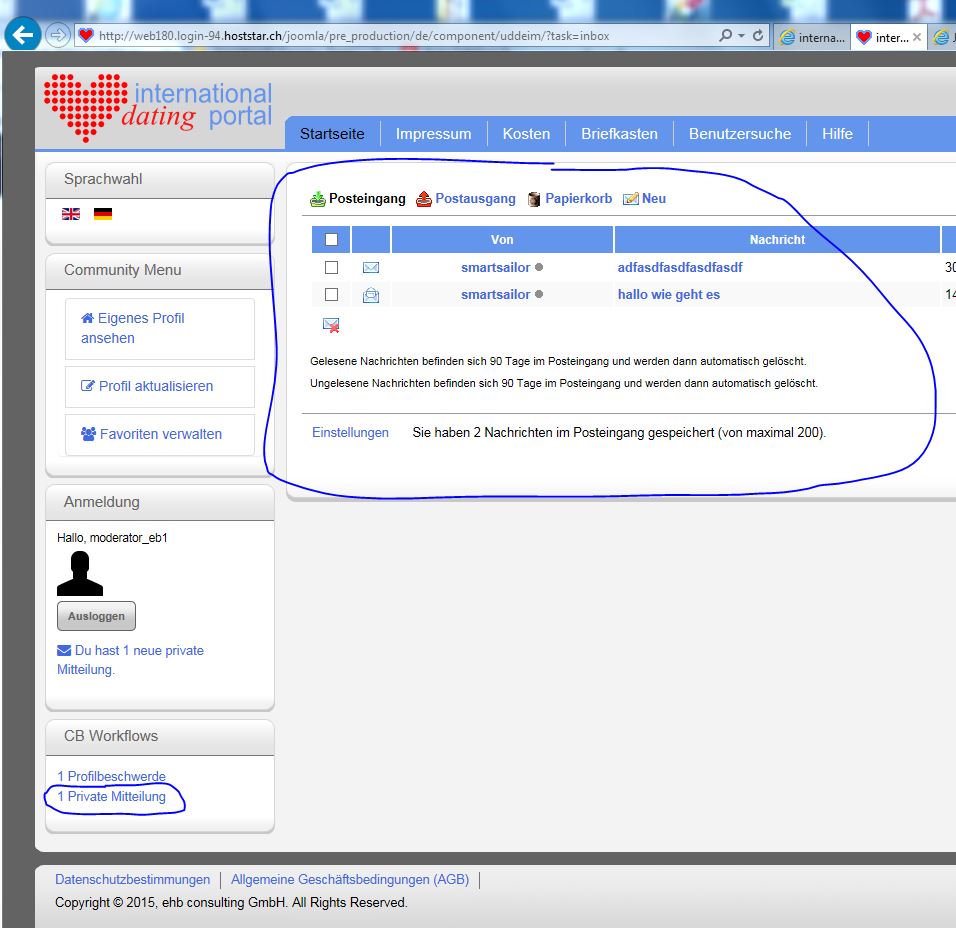Click the Neu compose message icon
Viewport: 956px width, 928px height.
pos(630,199)
